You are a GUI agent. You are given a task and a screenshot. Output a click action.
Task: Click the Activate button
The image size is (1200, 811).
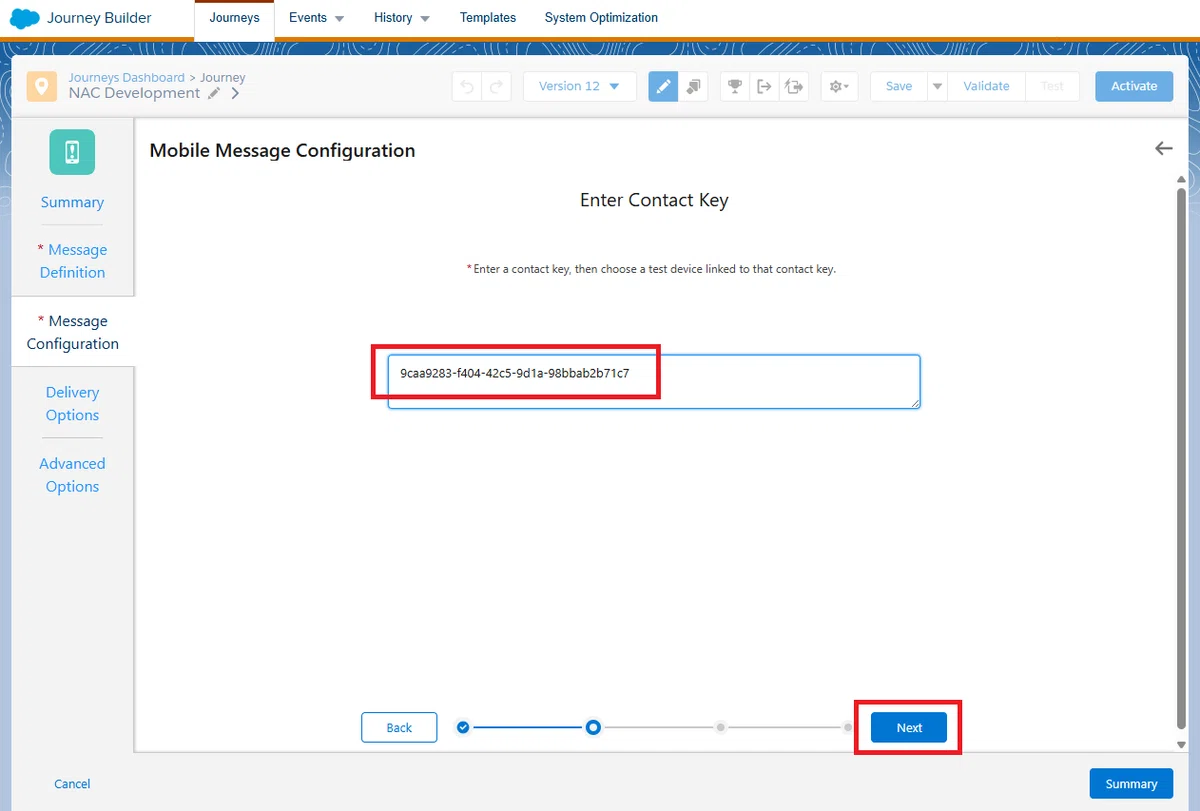(x=1134, y=86)
